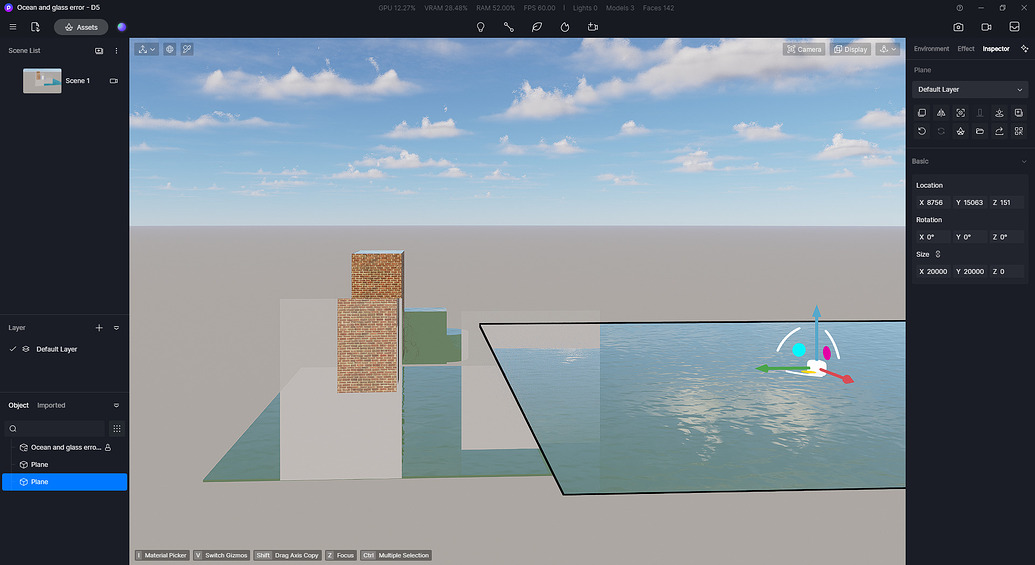Click the Location Z field 151
This screenshot has width=1035, height=565.
(1007, 203)
